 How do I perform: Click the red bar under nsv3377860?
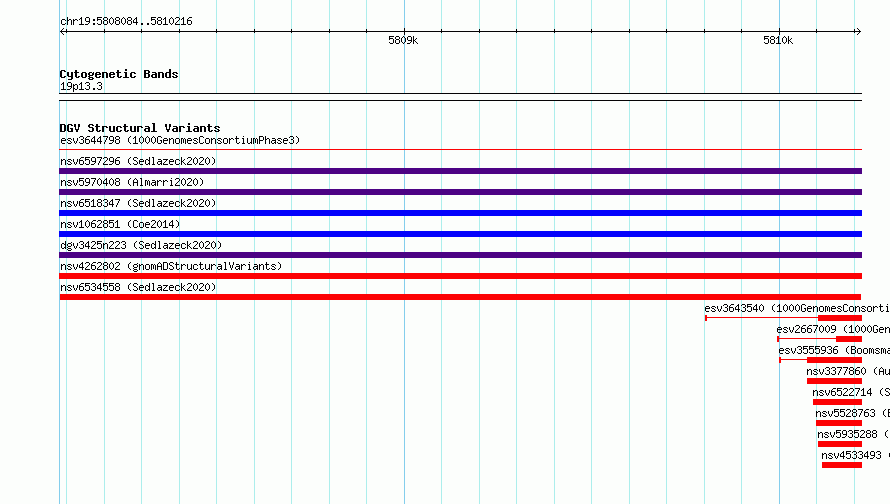[834, 381]
